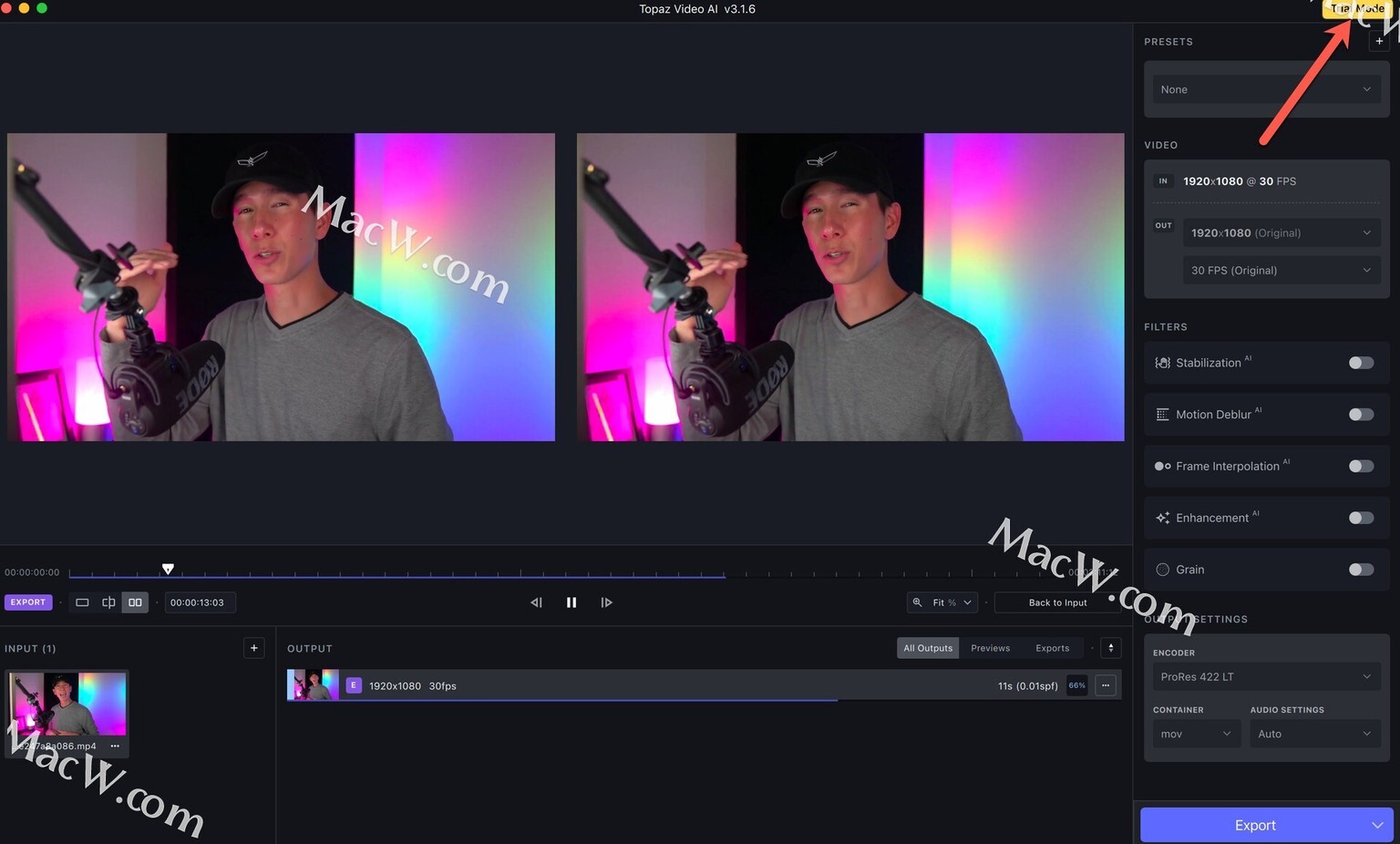The image size is (1400, 844).
Task: Add a new preset with plus icon
Action: coord(1379,41)
